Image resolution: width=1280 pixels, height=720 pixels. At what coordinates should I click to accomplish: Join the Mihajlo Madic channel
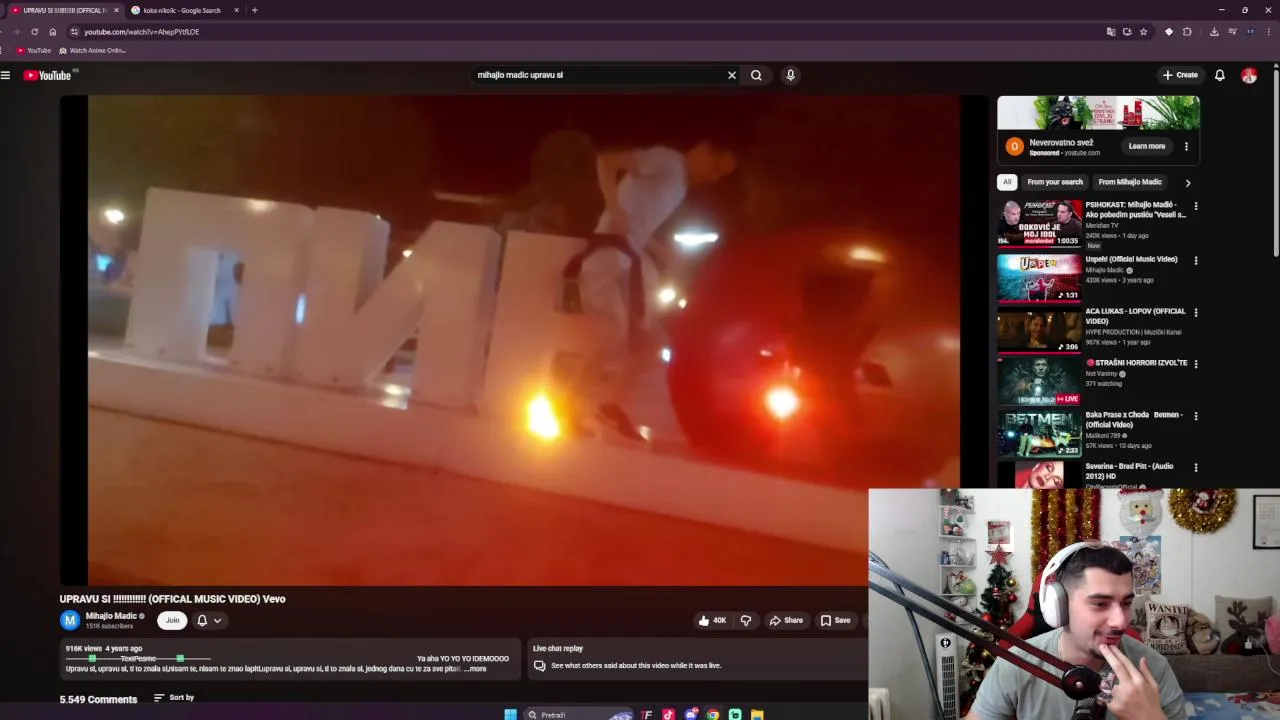coord(172,620)
